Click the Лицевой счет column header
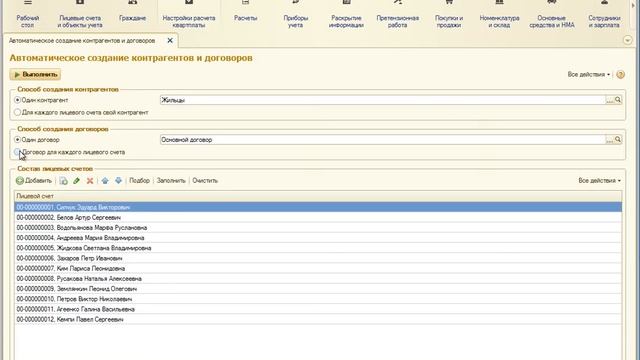The width and height of the screenshot is (640, 360). tap(318, 196)
